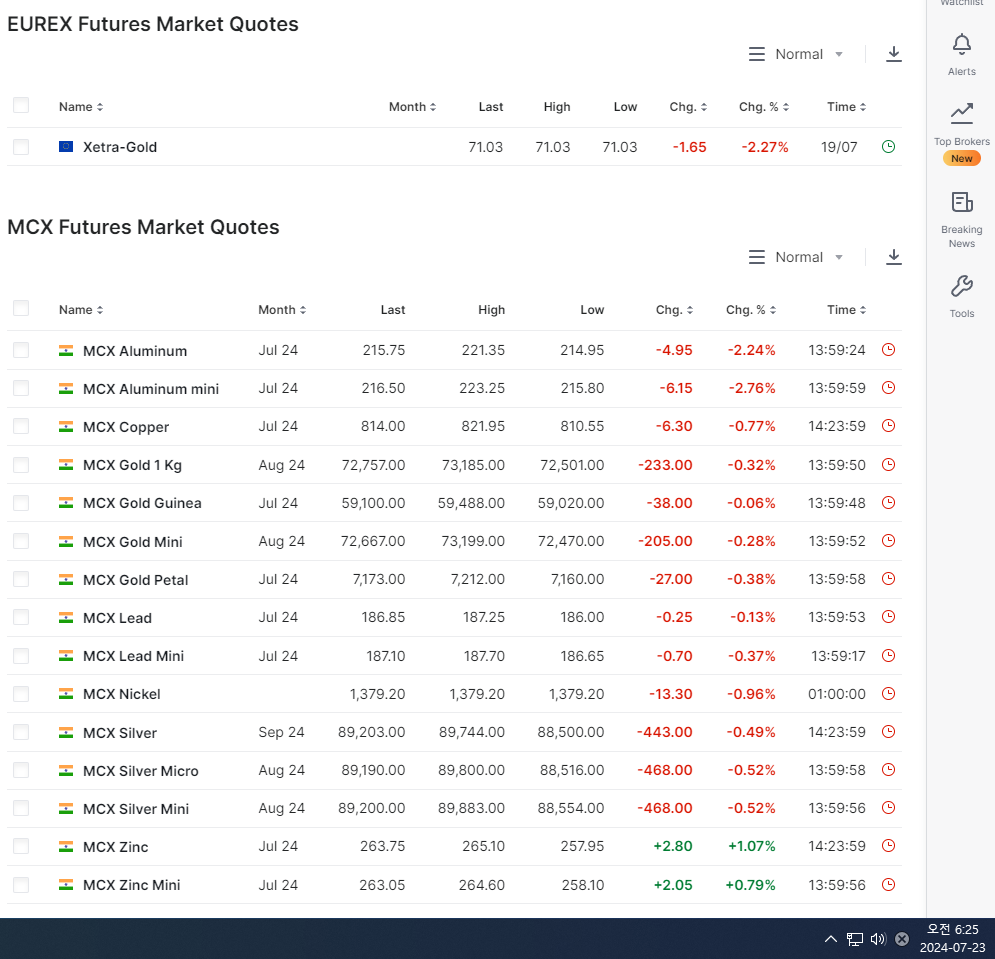995x959 pixels.
Task: Sort MCX table by Chg.
Action: point(675,310)
